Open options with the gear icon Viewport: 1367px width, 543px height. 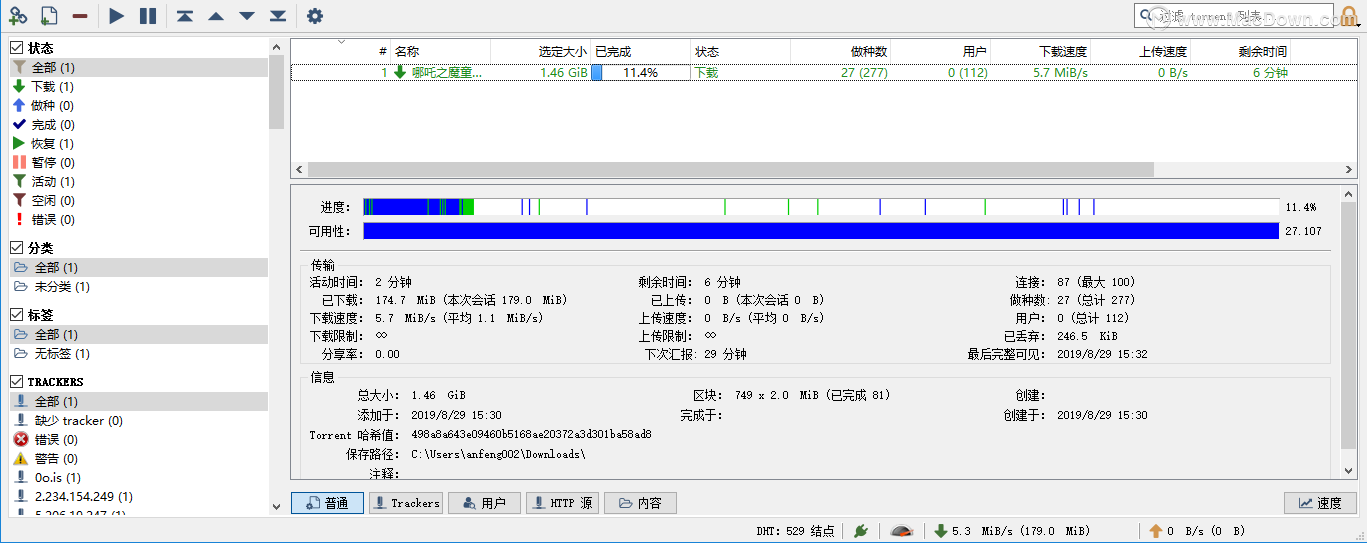tap(315, 16)
